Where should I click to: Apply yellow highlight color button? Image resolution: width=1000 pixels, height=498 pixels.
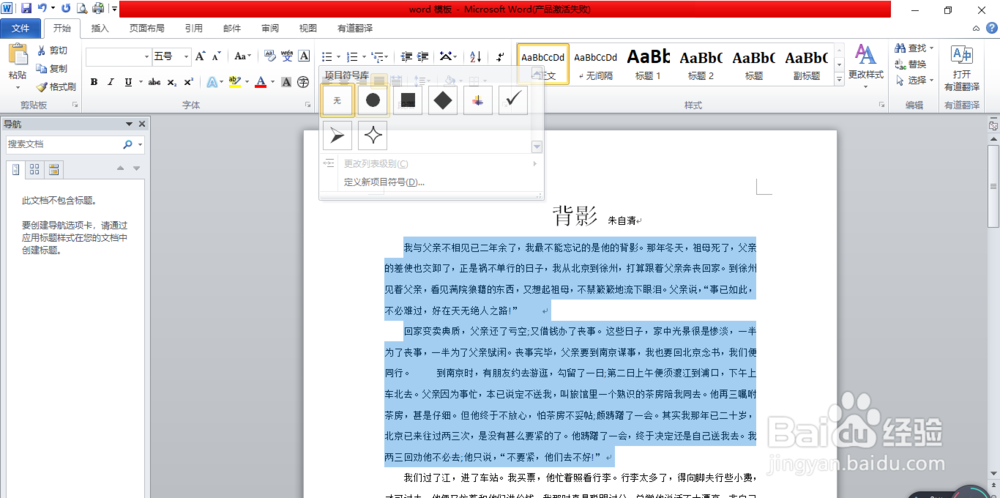(x=234, y=82)
